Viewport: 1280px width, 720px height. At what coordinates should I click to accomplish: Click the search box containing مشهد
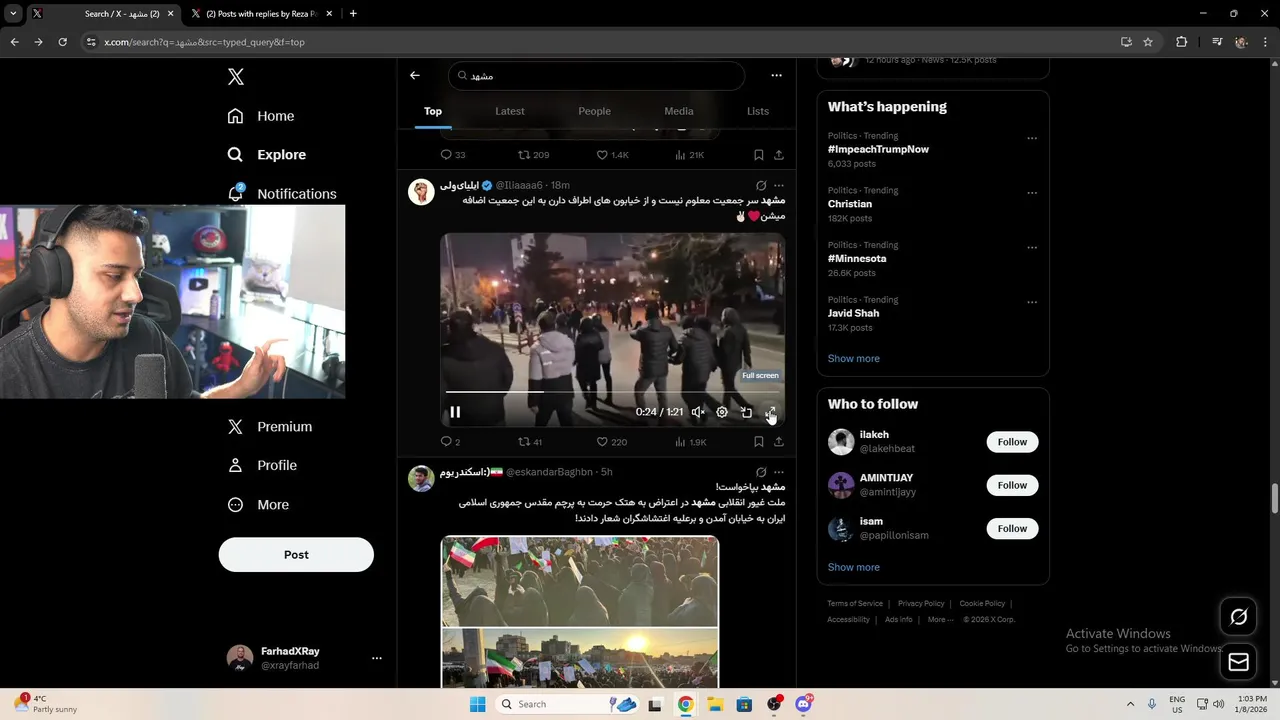[x=597, y=76]
